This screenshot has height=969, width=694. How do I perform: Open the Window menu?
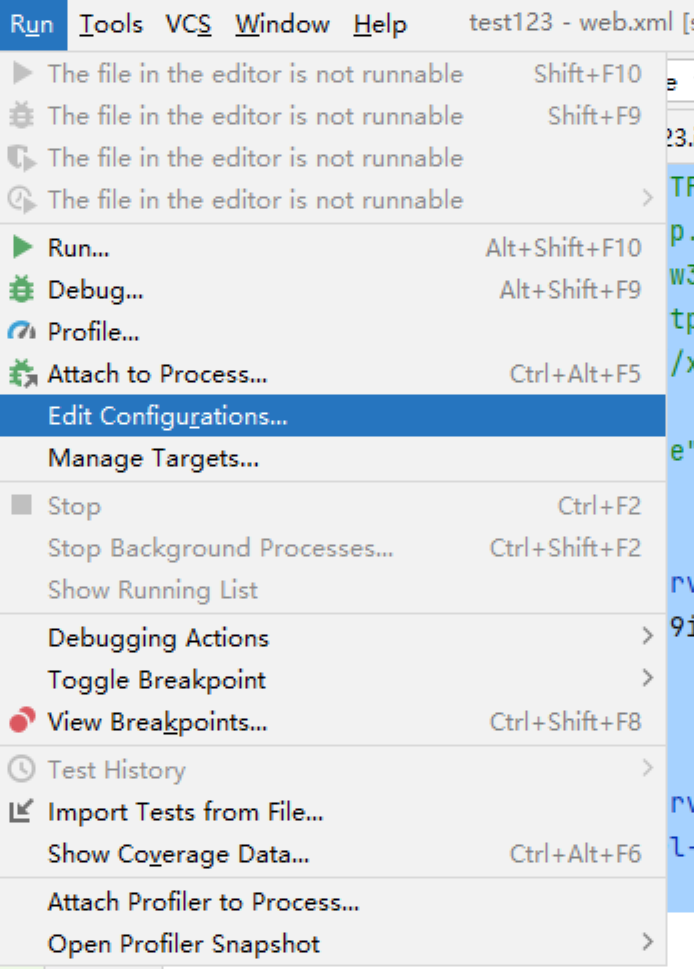click(282, 25)
